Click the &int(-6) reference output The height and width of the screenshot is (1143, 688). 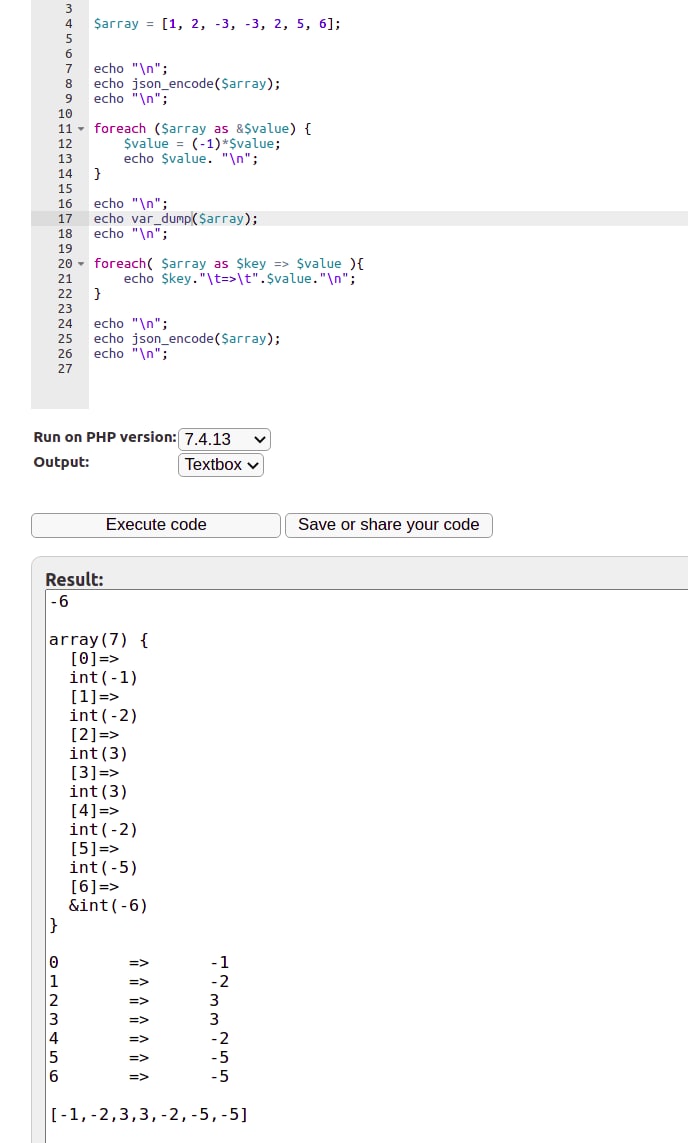pyautogui.click(x=108, y=905)
